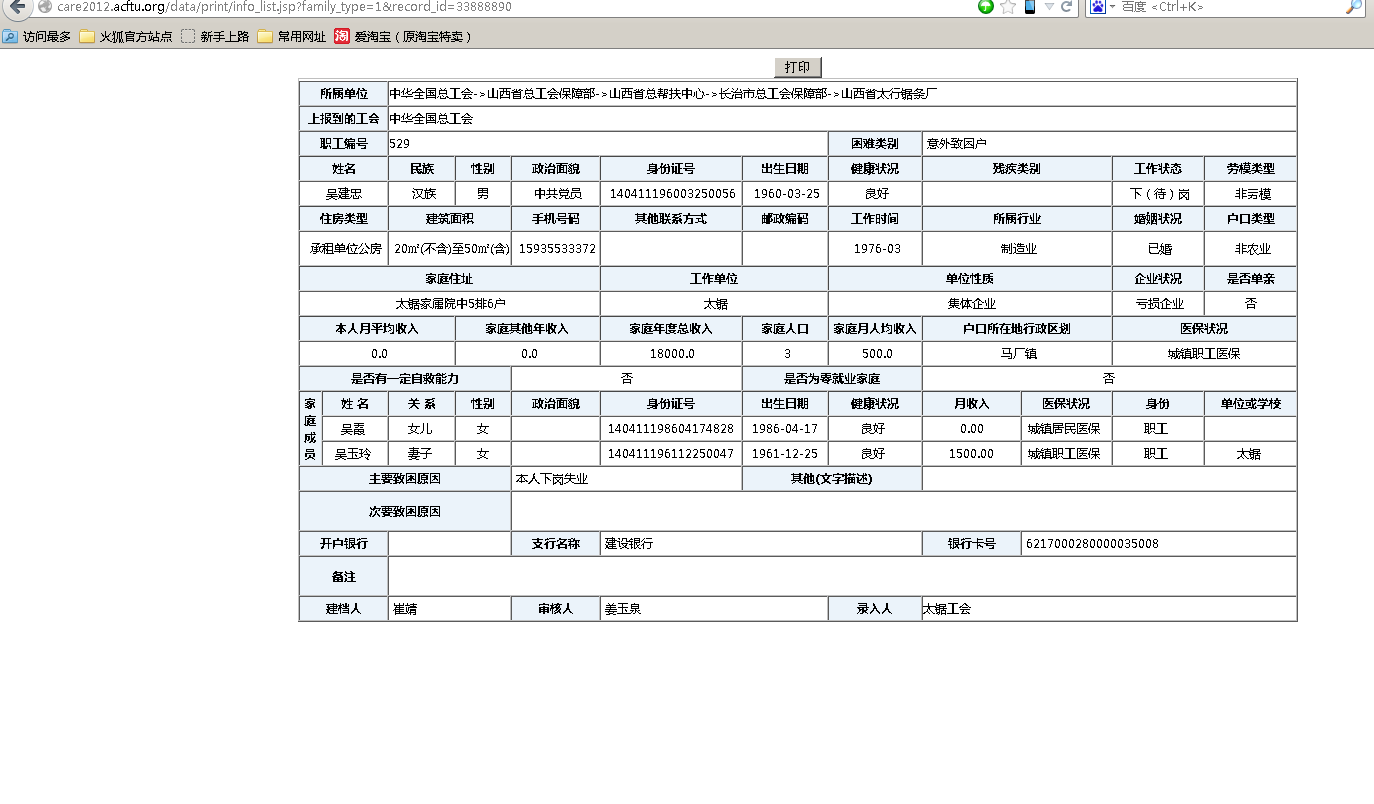The image size is (1374, 804).
Task: Click the 意外致困户 difficulty category value
Action: [957, 144]
